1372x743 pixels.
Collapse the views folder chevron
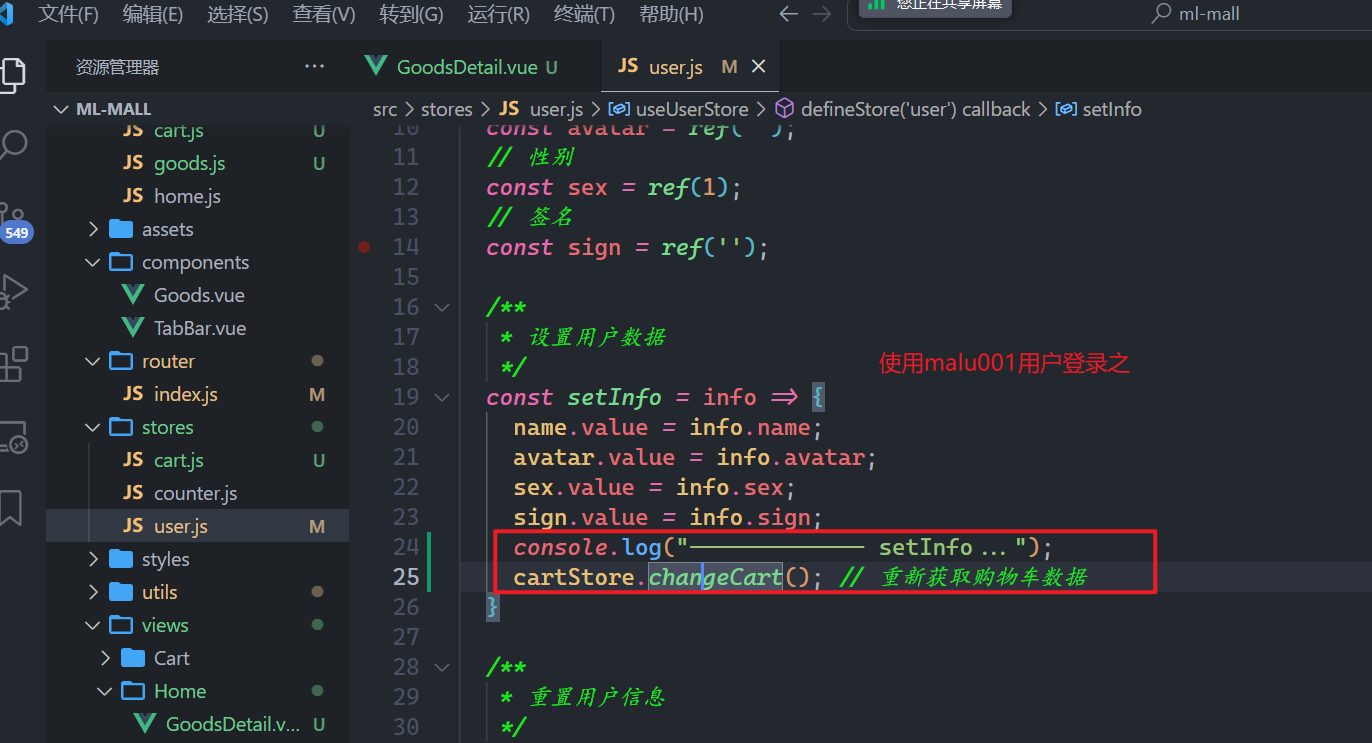tap(93, 625)
